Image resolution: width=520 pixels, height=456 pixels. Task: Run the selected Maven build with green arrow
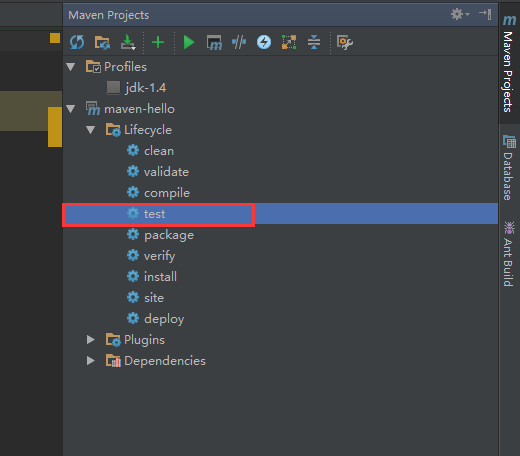(189, 42)
